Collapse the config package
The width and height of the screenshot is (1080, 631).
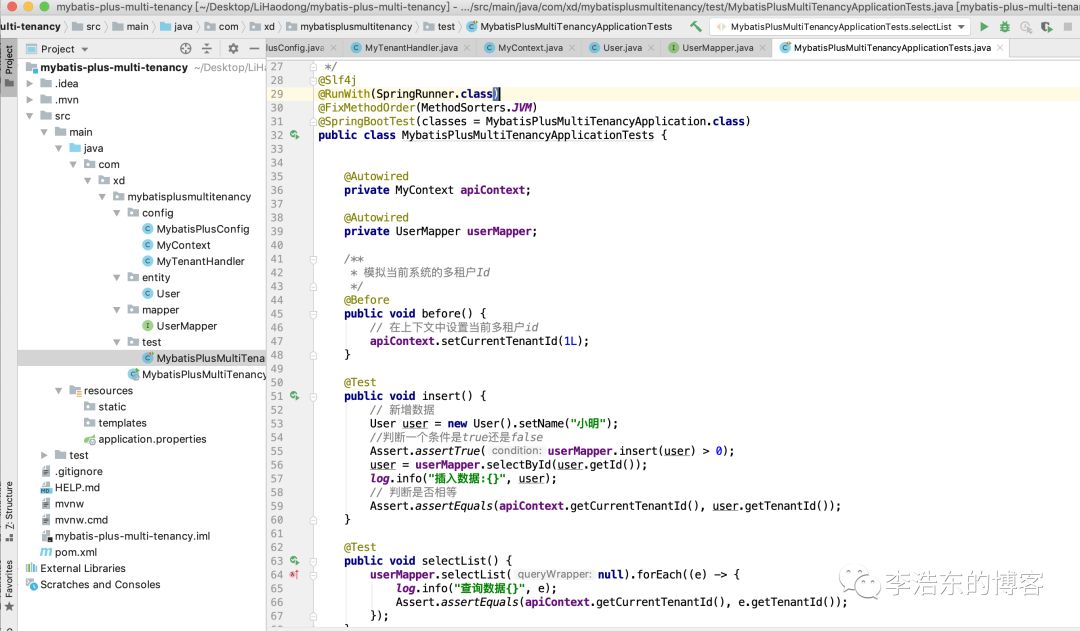(116, 213)
